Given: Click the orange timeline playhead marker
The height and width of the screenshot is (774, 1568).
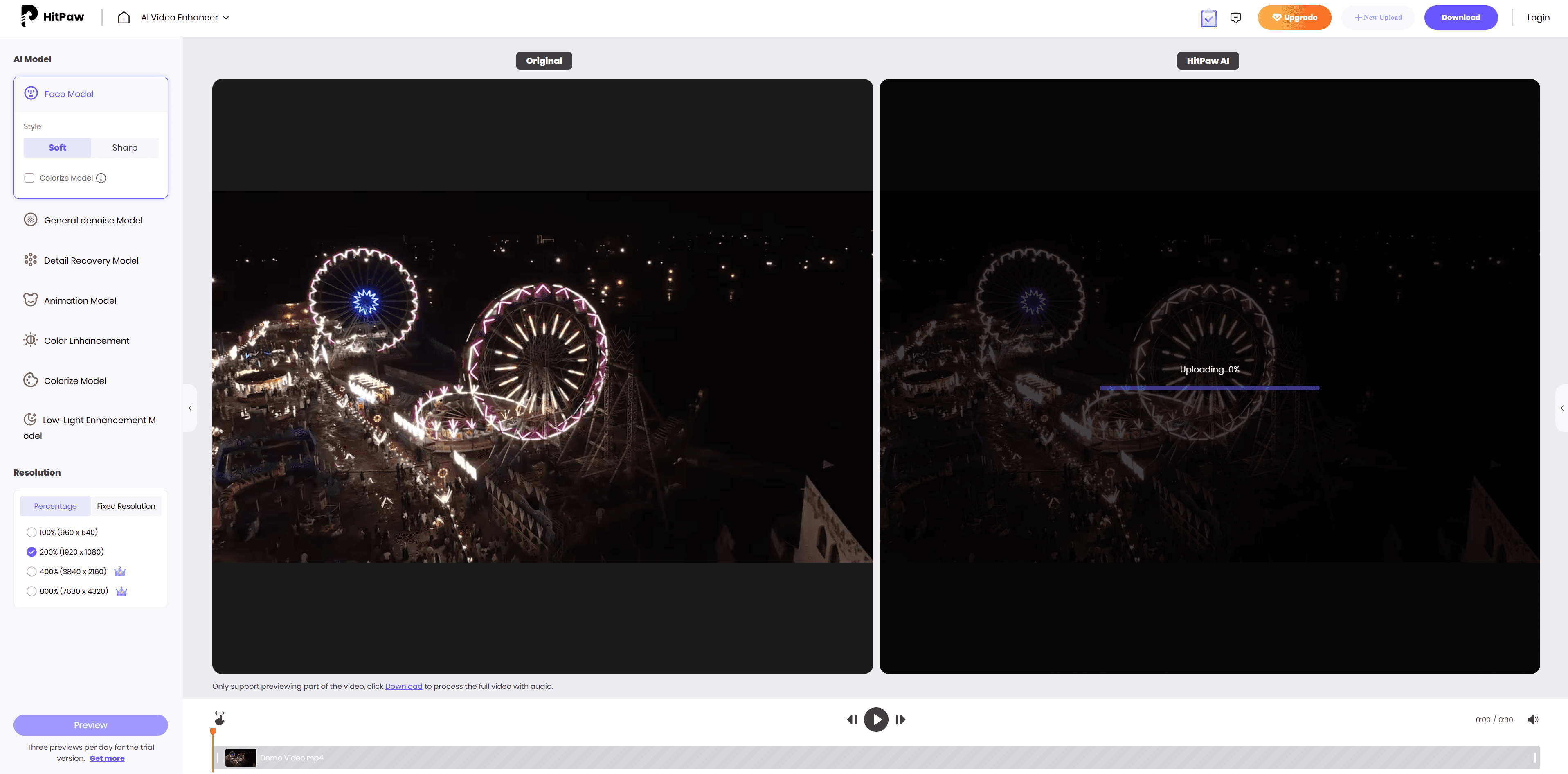Looking at the screenshot, I should tap(213, 731).
